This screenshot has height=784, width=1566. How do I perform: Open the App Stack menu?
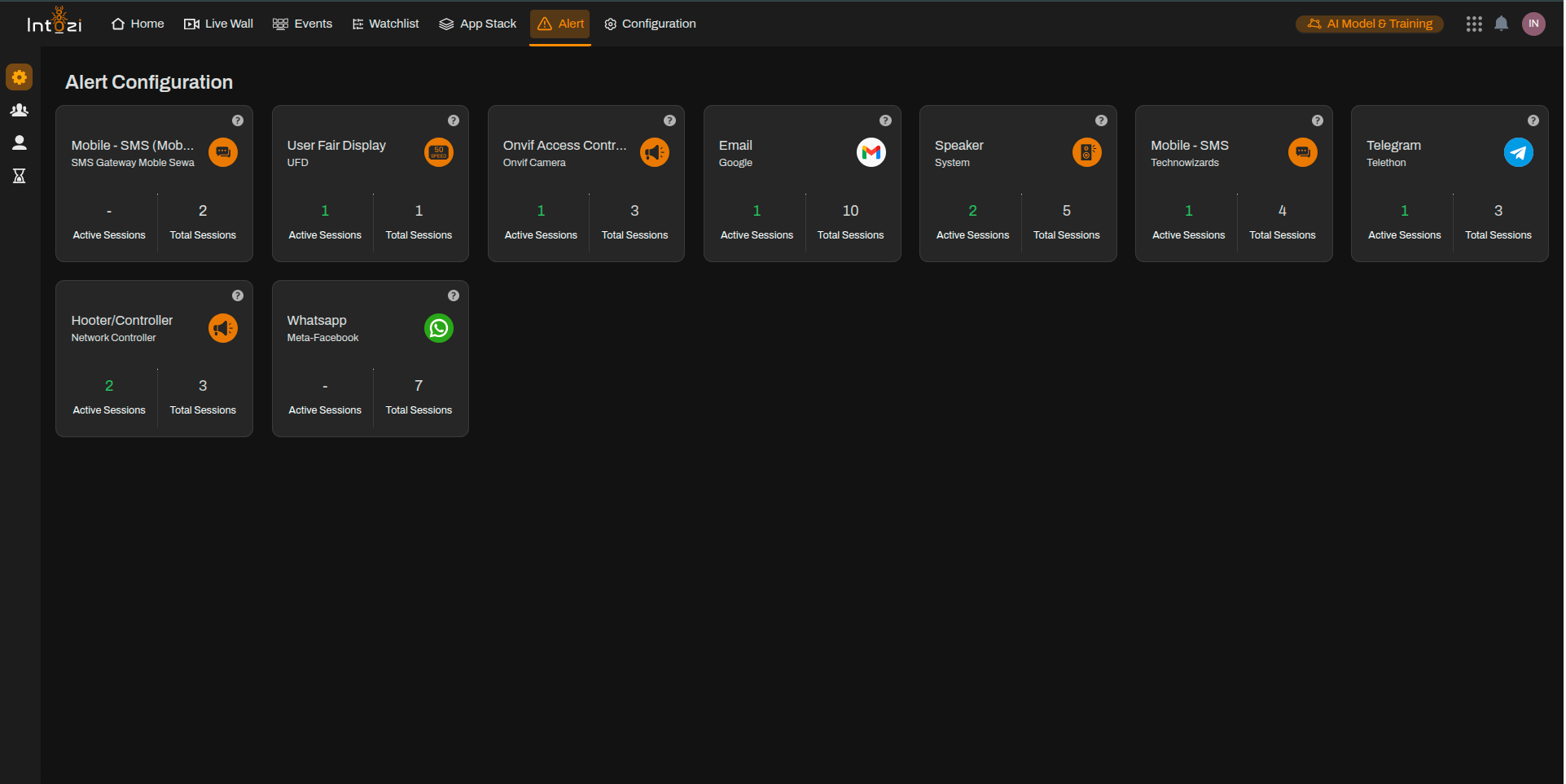[478, 24]
